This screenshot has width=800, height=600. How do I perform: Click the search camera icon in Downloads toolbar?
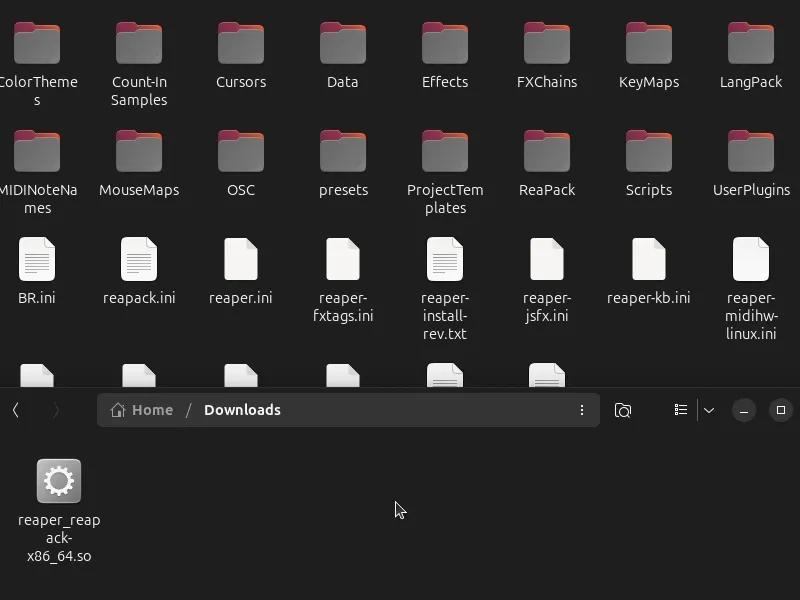[x=622, y=410]
